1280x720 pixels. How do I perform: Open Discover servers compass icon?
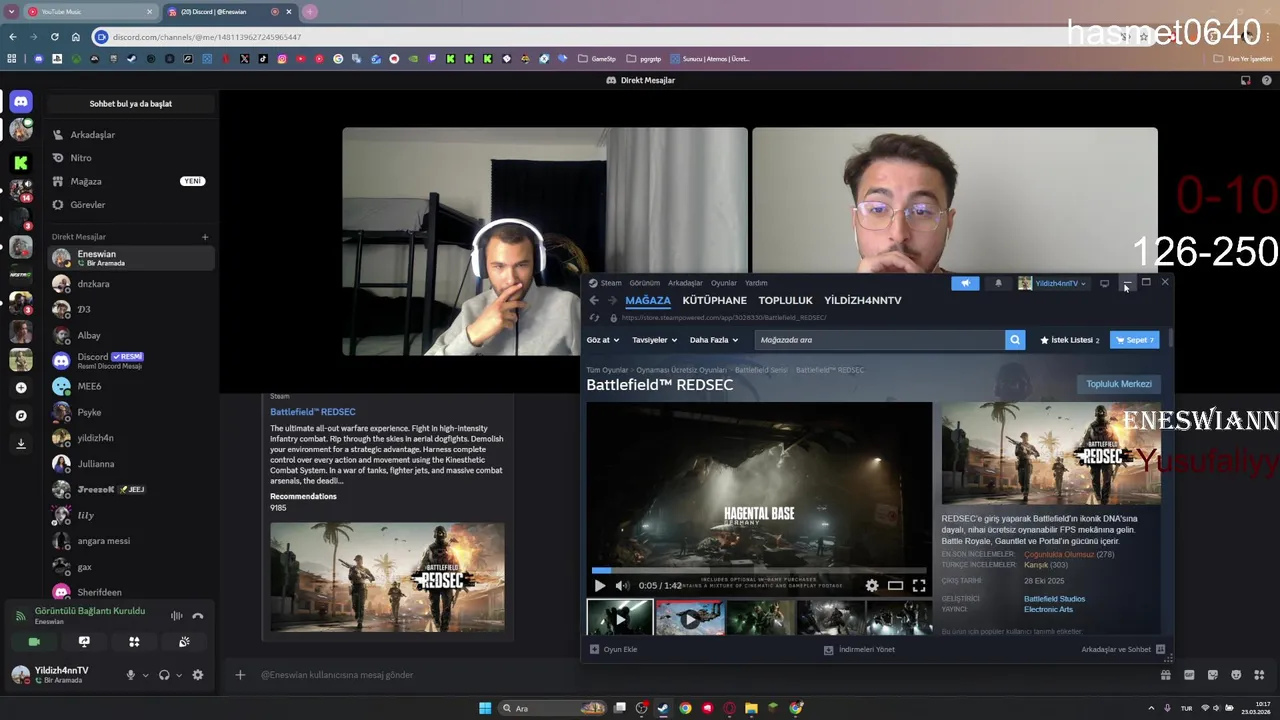pyautogui.click(x=21, y=415)
